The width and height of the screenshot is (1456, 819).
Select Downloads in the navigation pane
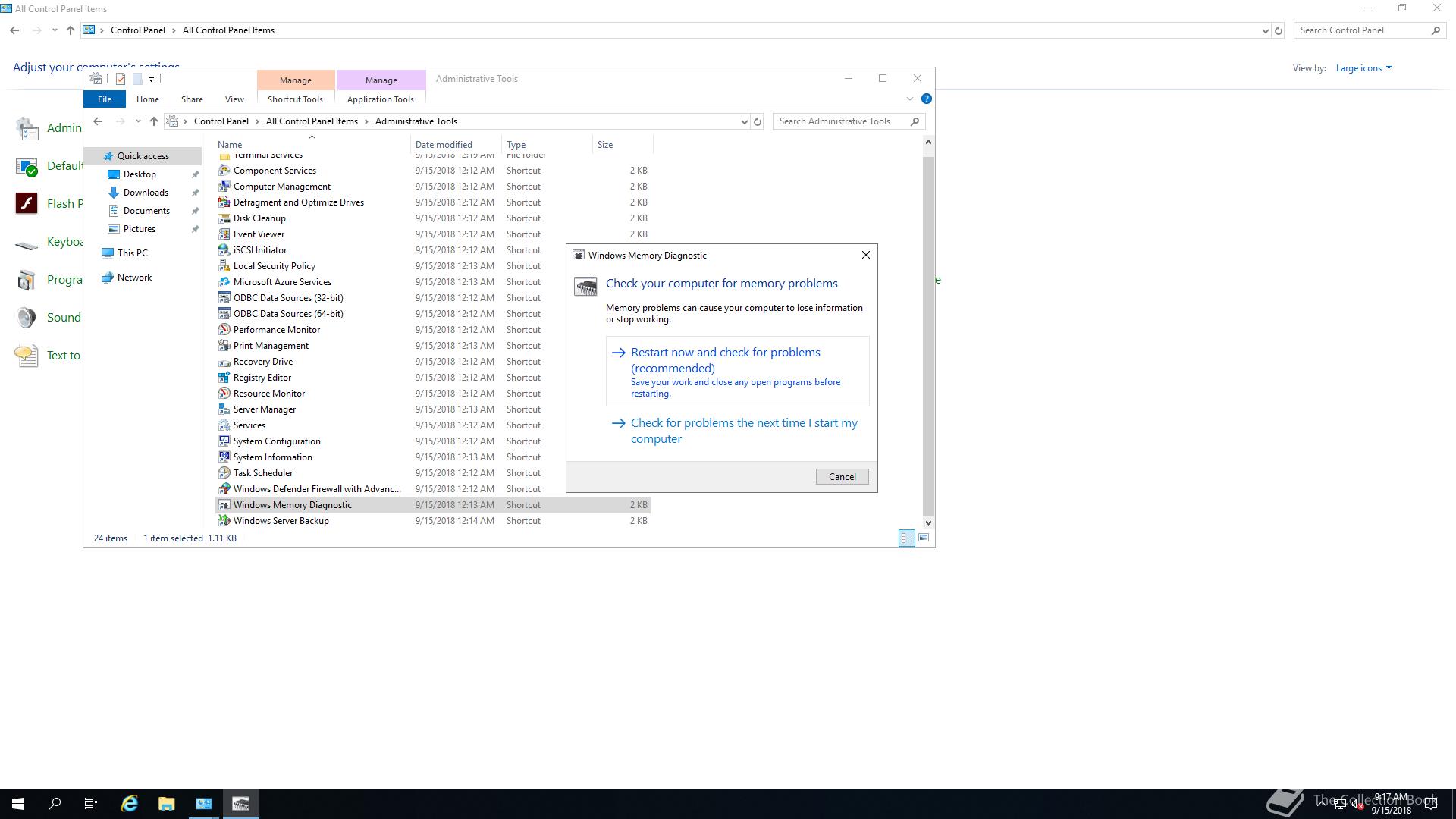coord(146,193)
